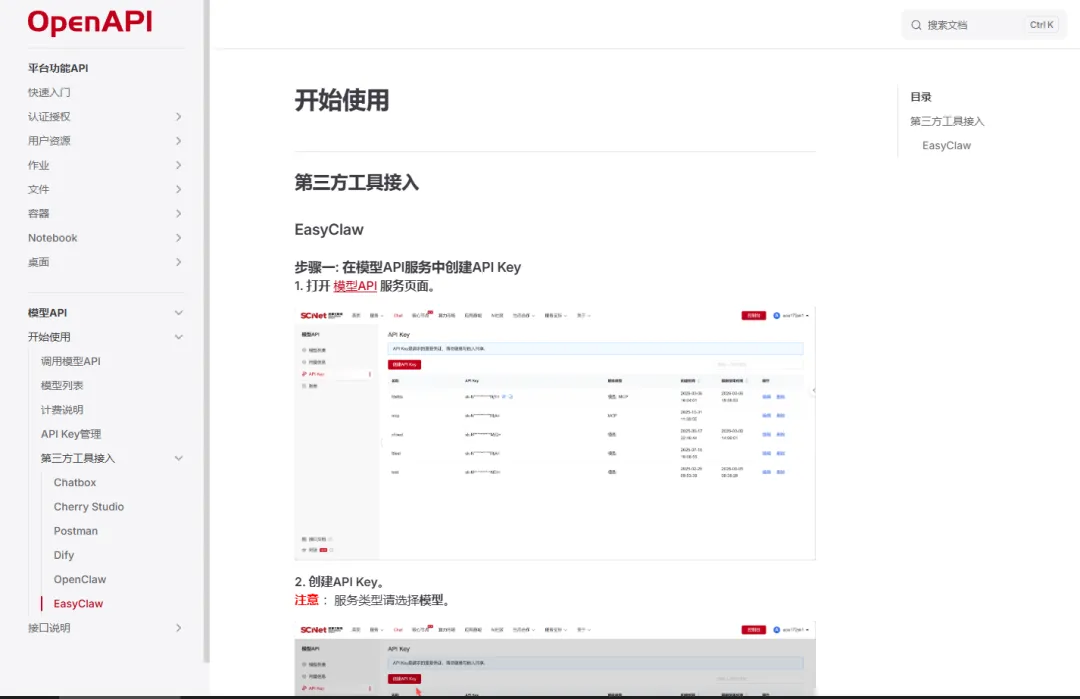
Task: Open the Cherry Studio guide
Action: (x=89, y=507)
